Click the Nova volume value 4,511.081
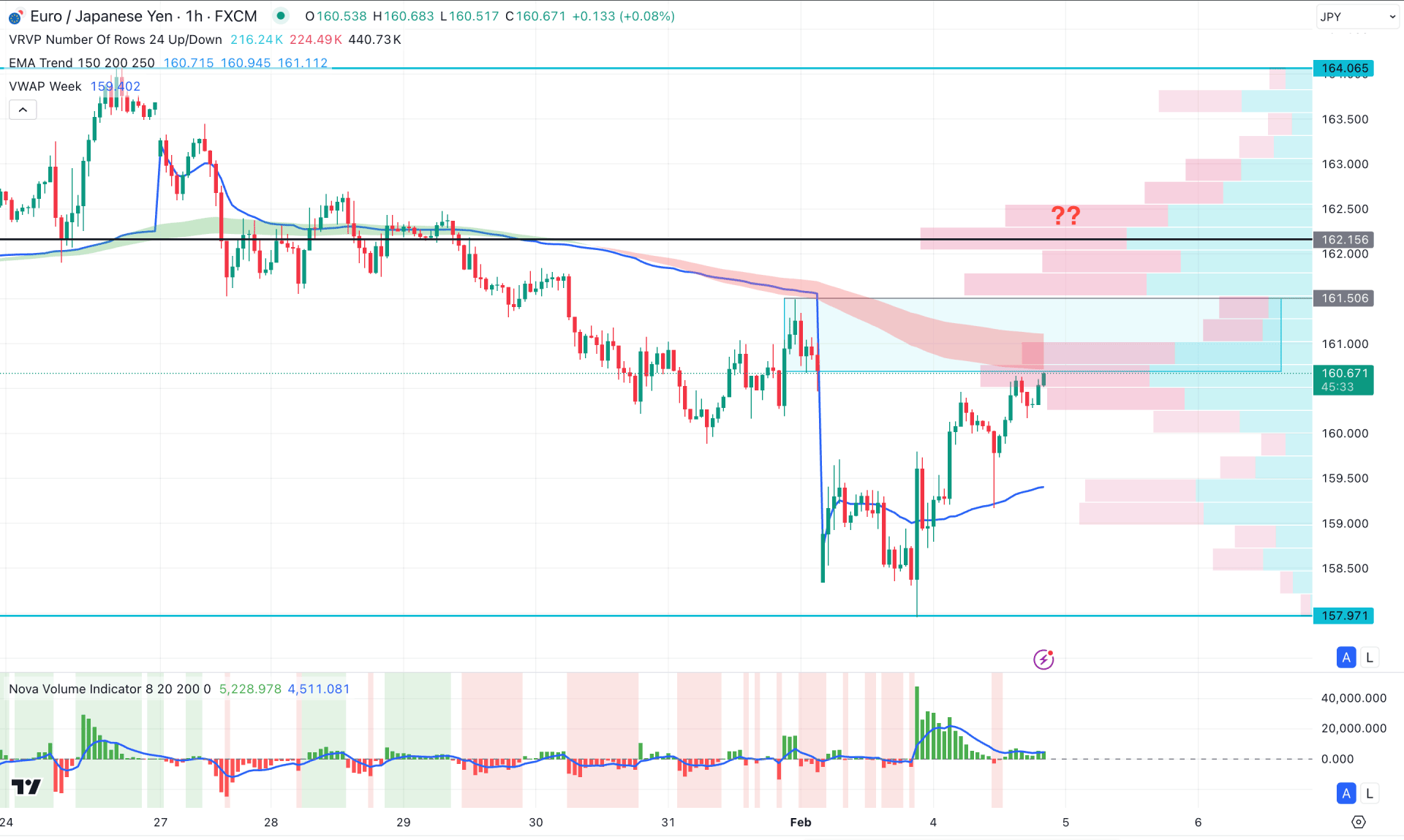The width and height of the screenshot is (1404, 840). (x=319, y=689)
